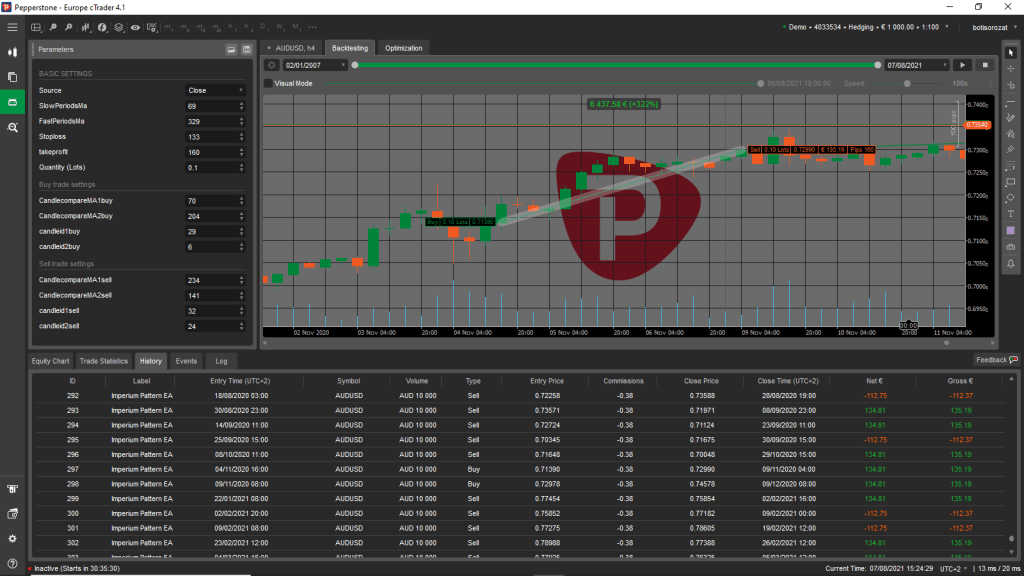1024x576 pixels.
Task: Click the hamburger menu icon
Action: point(12,27)
